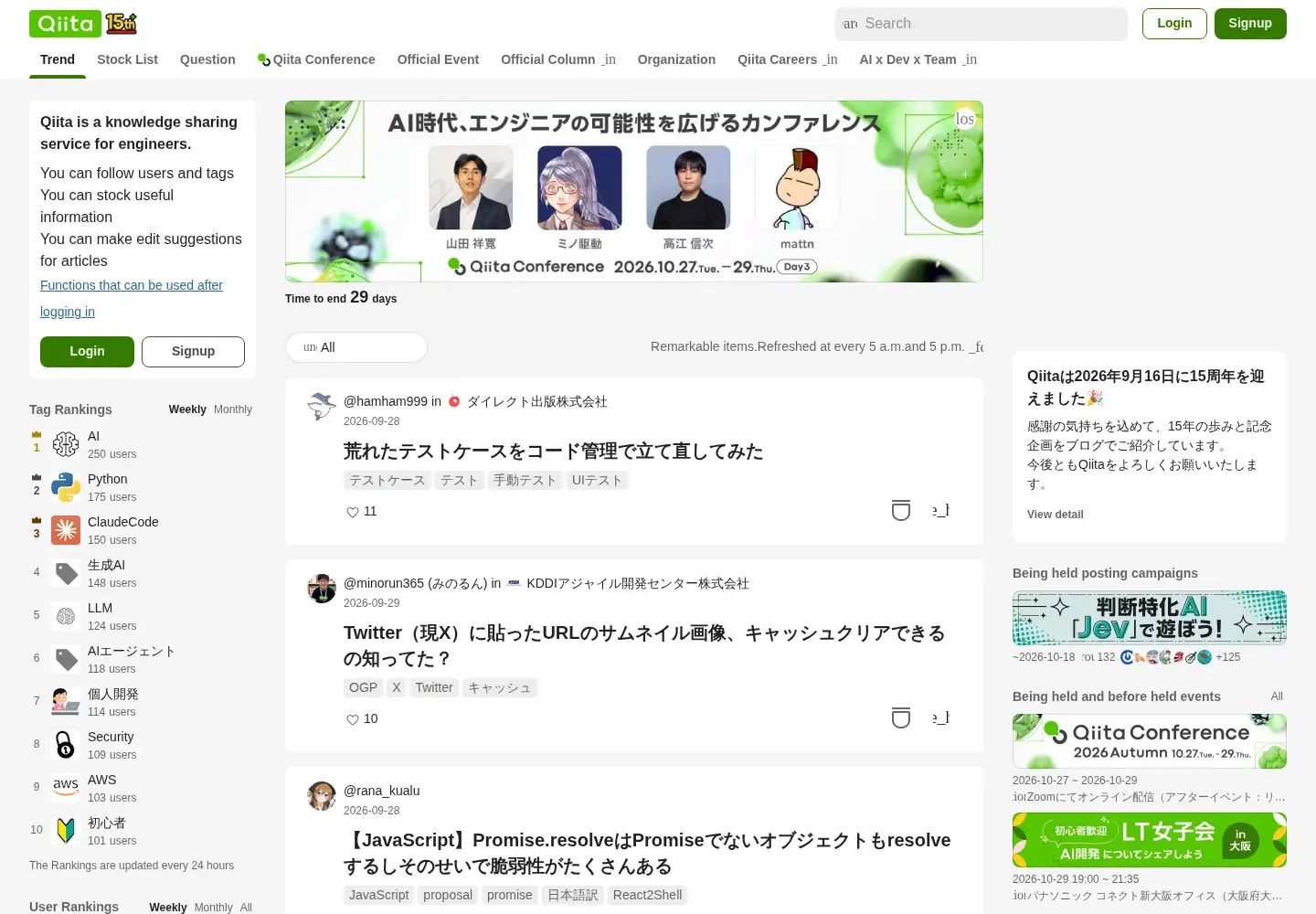This screenshot has width=1316, height=914.
Task: Click the Python tag icon
Action: (66, 487)
